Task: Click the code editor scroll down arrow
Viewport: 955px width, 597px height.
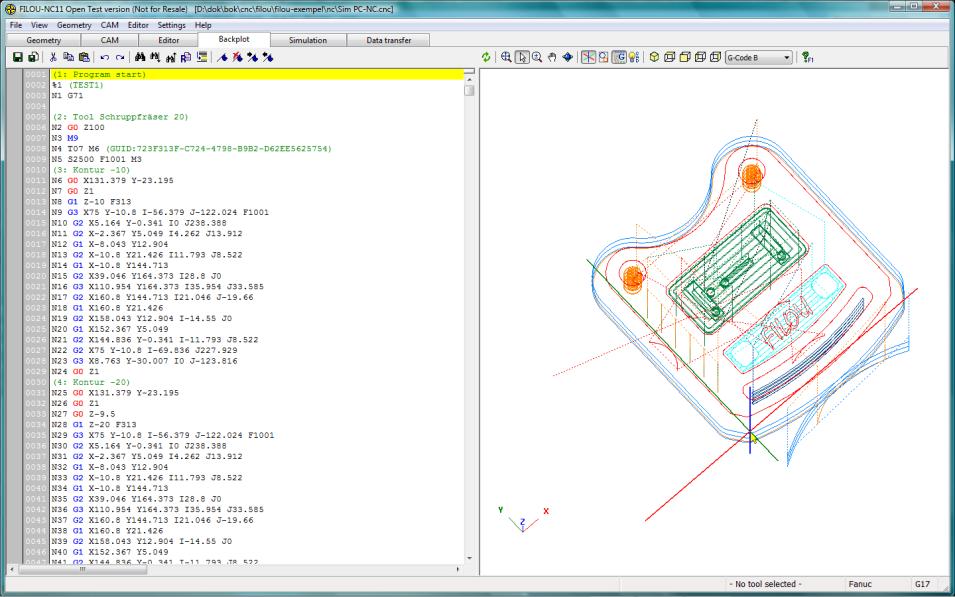Action: point(469,558)
